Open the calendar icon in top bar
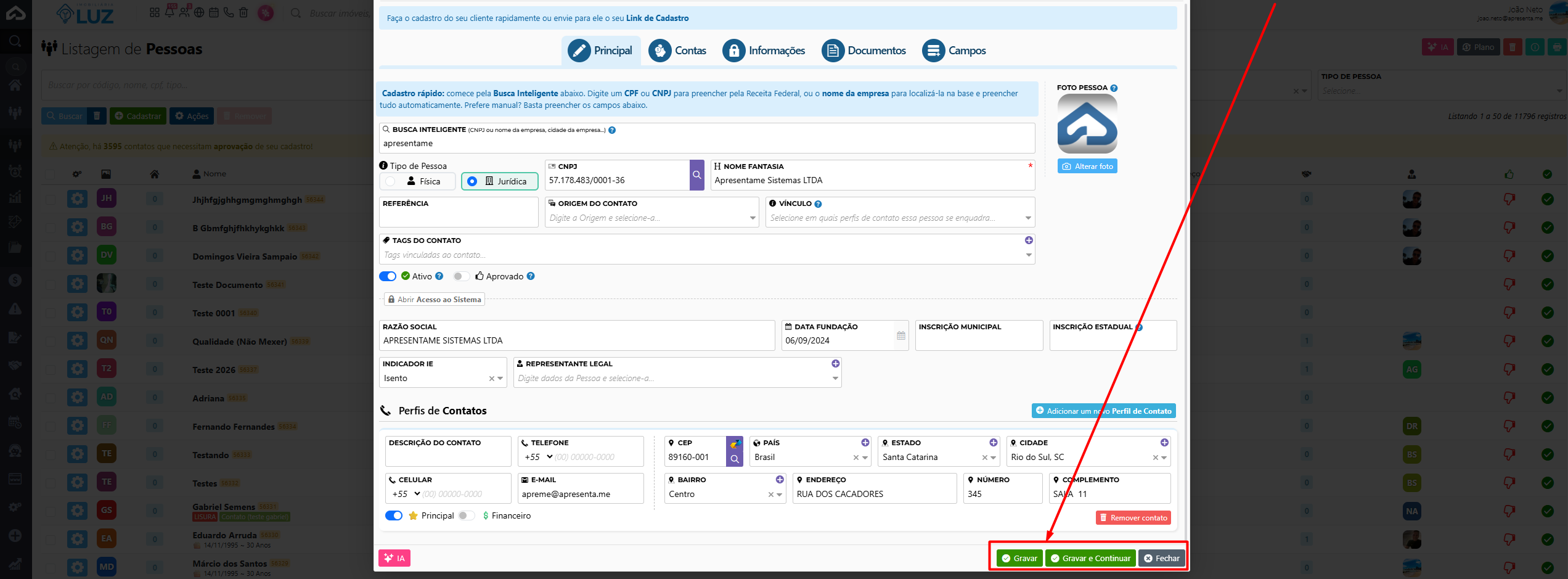This screenshot has height=579, width=1568. tap(214, 12)
